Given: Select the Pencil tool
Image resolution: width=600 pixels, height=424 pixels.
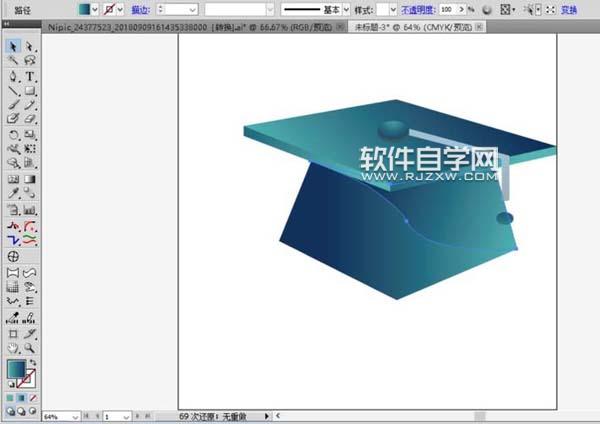Looking at the screenshot, I should (x=29, y=104).
